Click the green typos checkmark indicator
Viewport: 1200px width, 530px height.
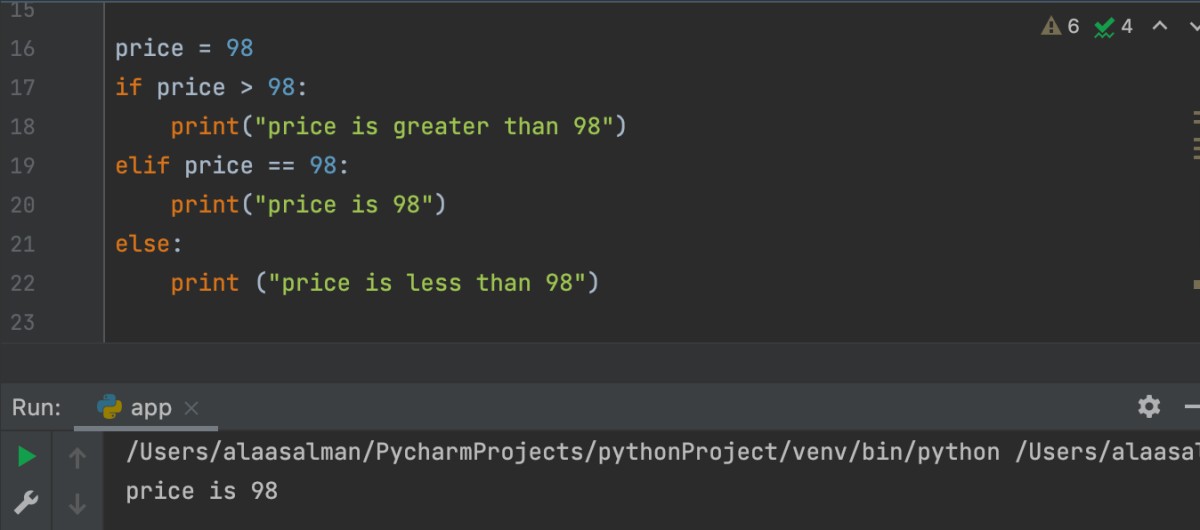click(x=1105, y=27)
